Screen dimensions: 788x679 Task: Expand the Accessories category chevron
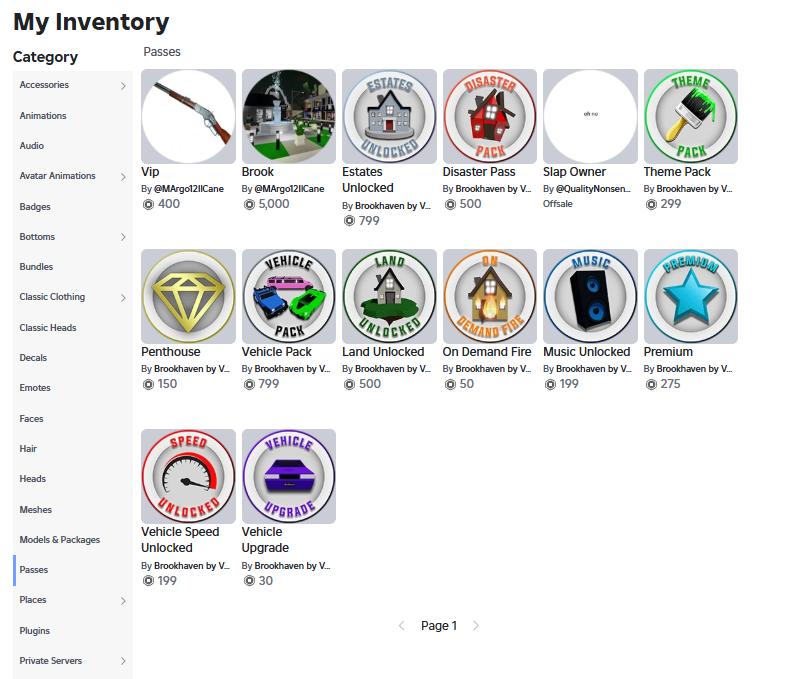(x=123, y=86)
